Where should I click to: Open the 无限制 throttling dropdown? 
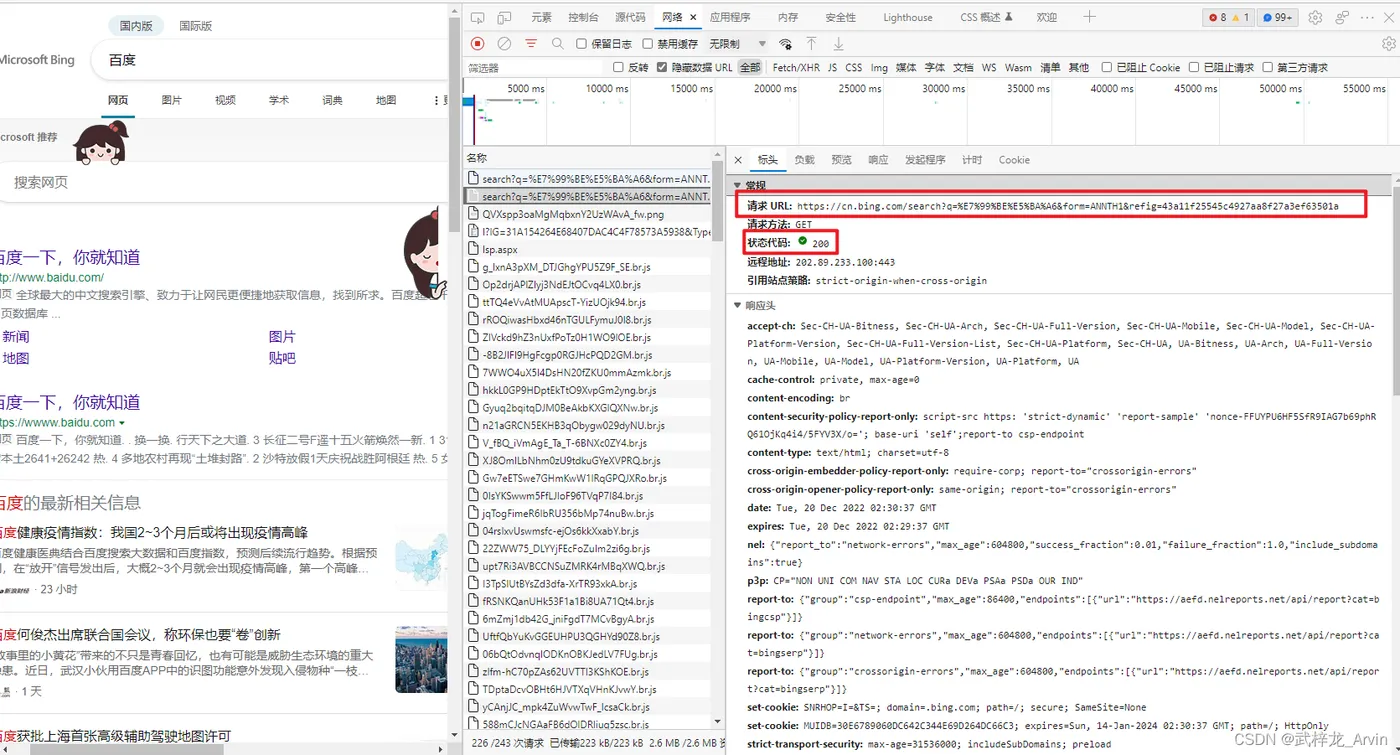pyautogui.click(x=737, y=44)
